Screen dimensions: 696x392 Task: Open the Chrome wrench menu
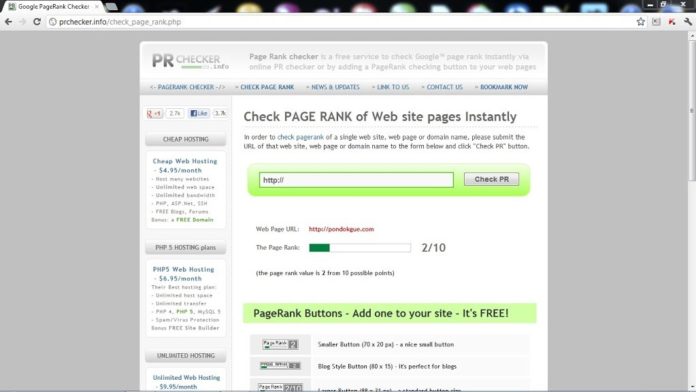point(688,22)
